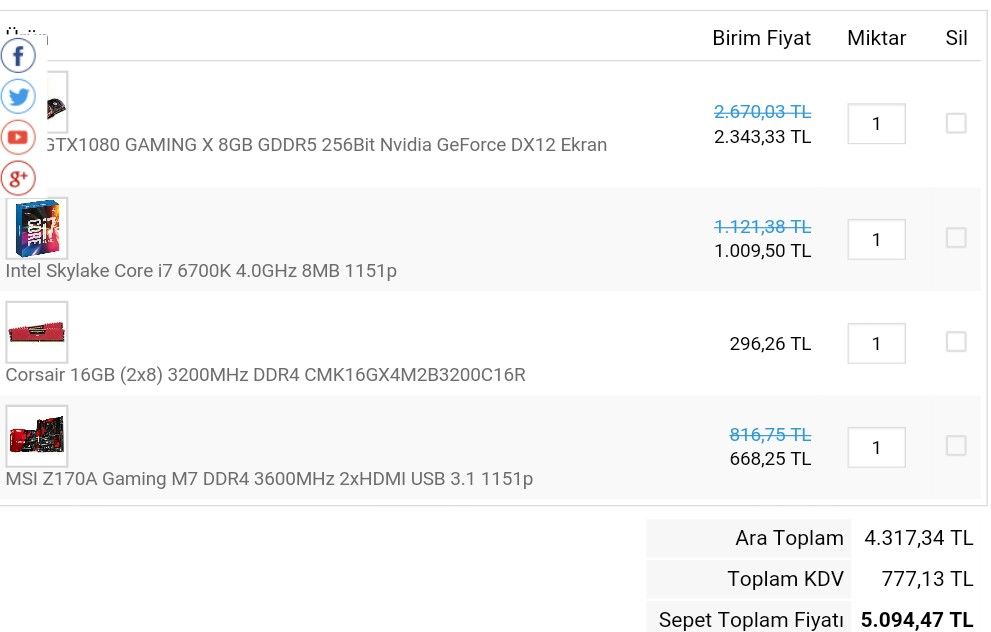
Task: Open Intel Skylake Core i7 6700K link
Action: click(201, 271)
